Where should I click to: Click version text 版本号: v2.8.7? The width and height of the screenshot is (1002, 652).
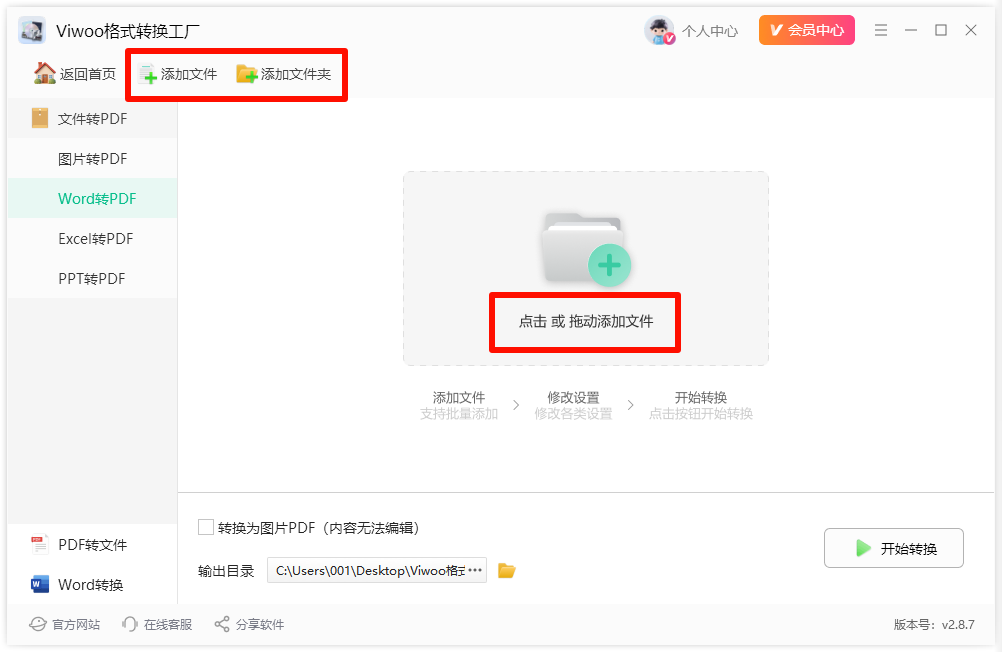click(x=934, y=625)
